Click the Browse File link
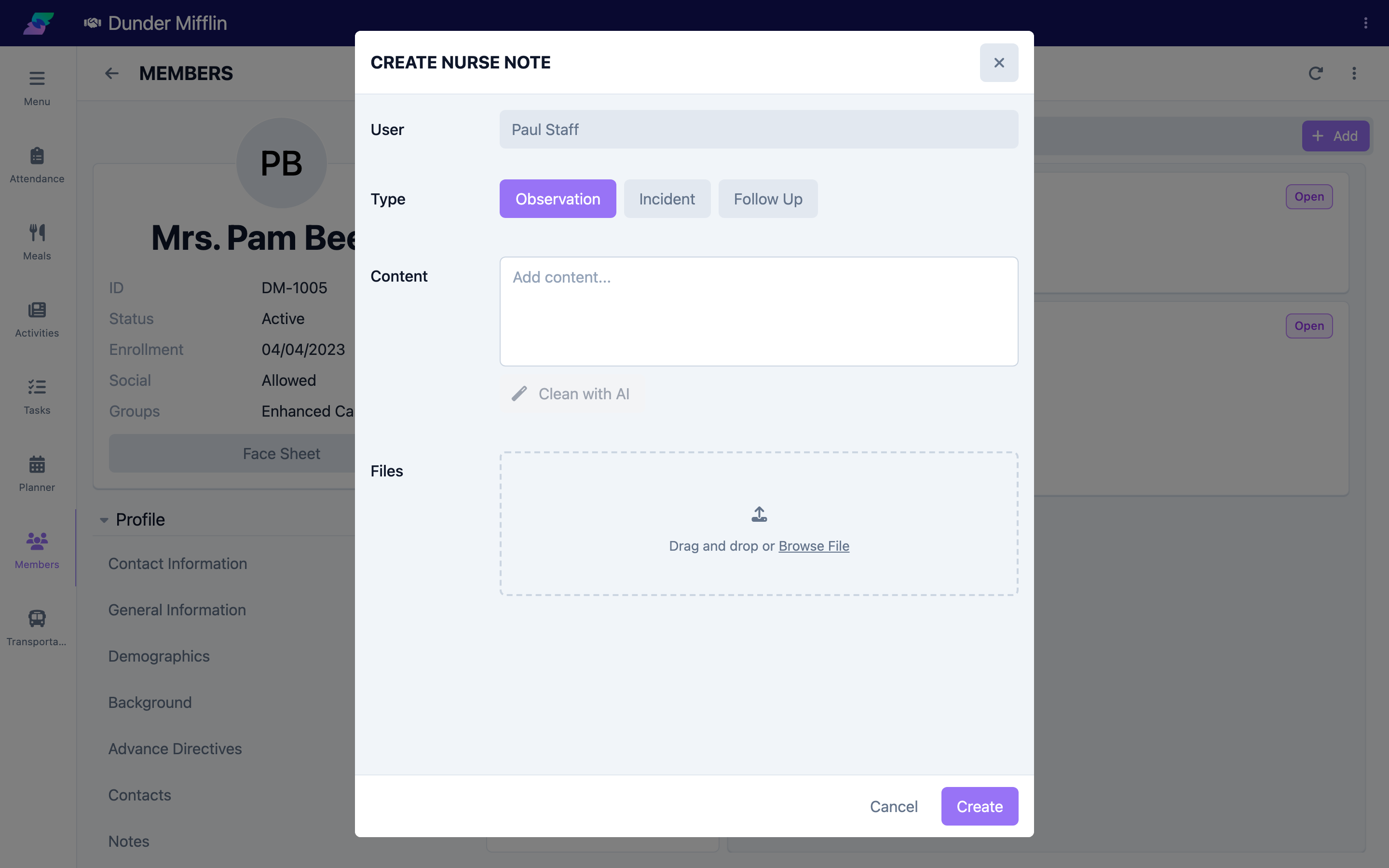This screenshot has height=868, width=1389. pos(813,546)
